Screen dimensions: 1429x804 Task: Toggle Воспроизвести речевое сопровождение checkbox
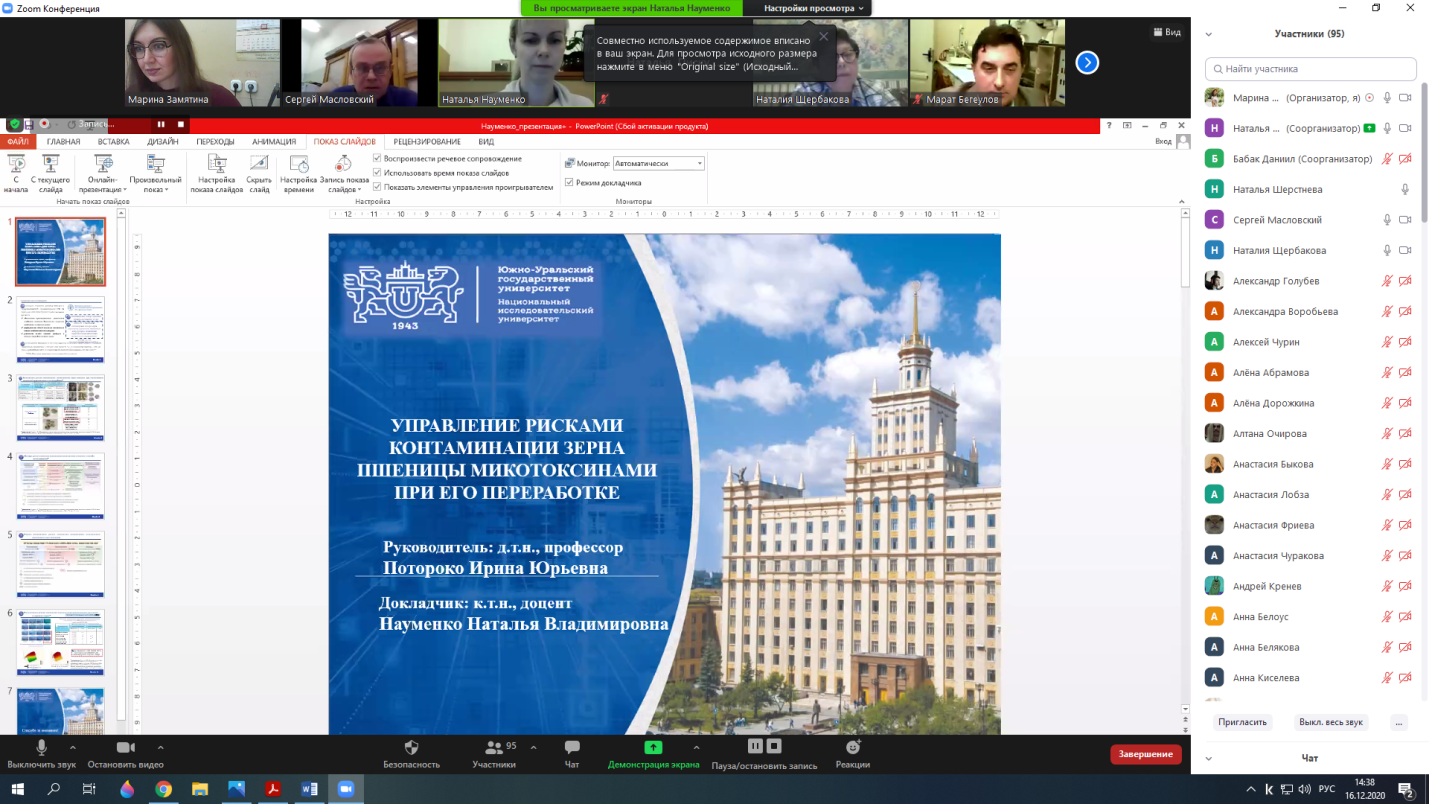click(377, 159)
